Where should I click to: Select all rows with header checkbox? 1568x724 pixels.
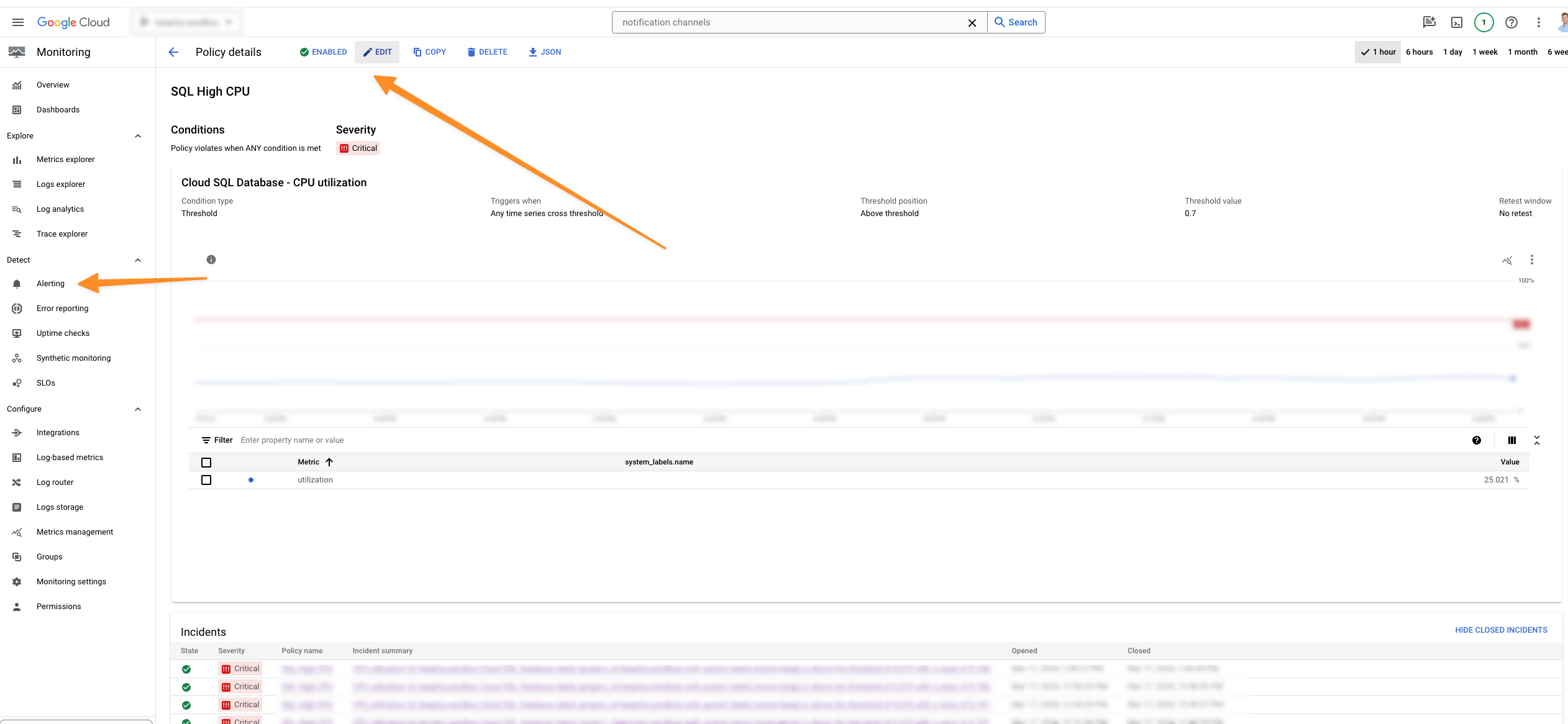pos(206,463)
